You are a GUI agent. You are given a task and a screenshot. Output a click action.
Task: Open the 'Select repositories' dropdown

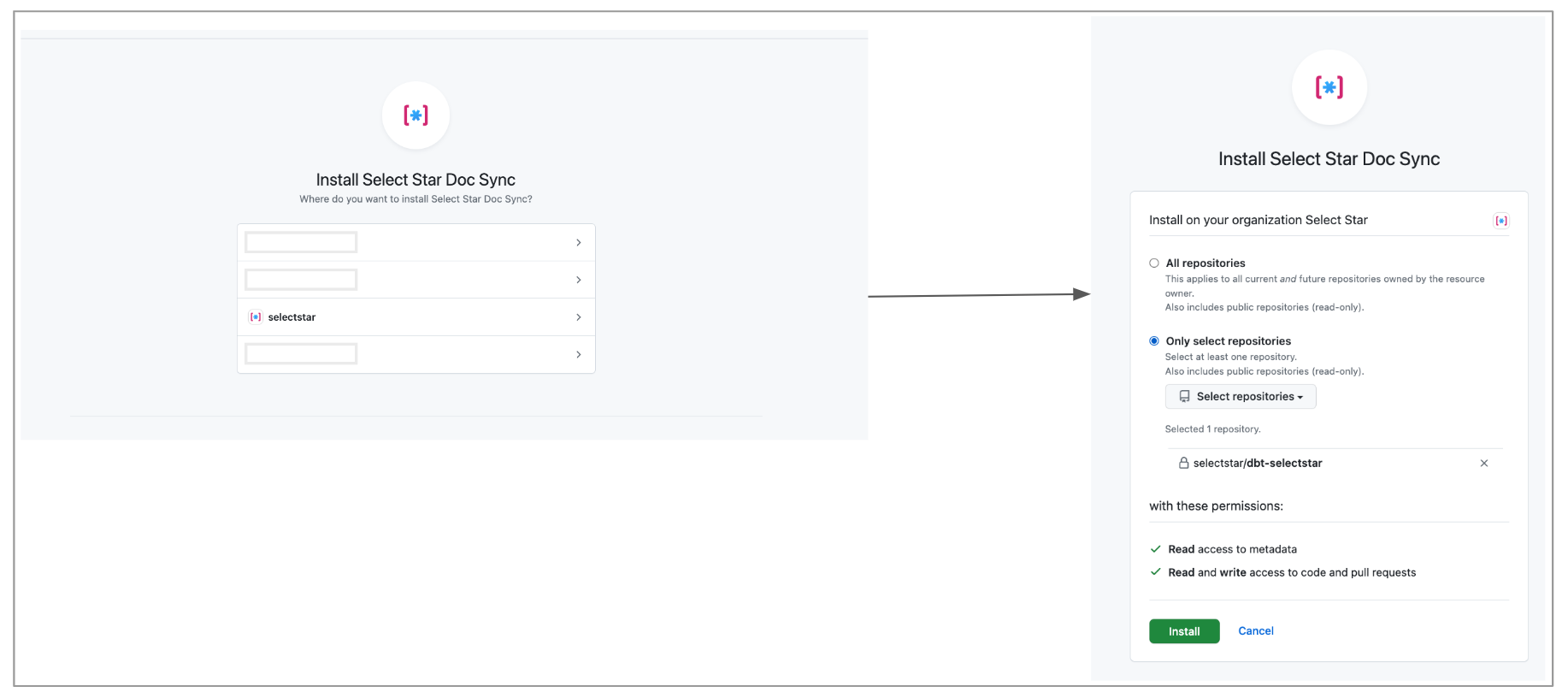(1241, 397)
